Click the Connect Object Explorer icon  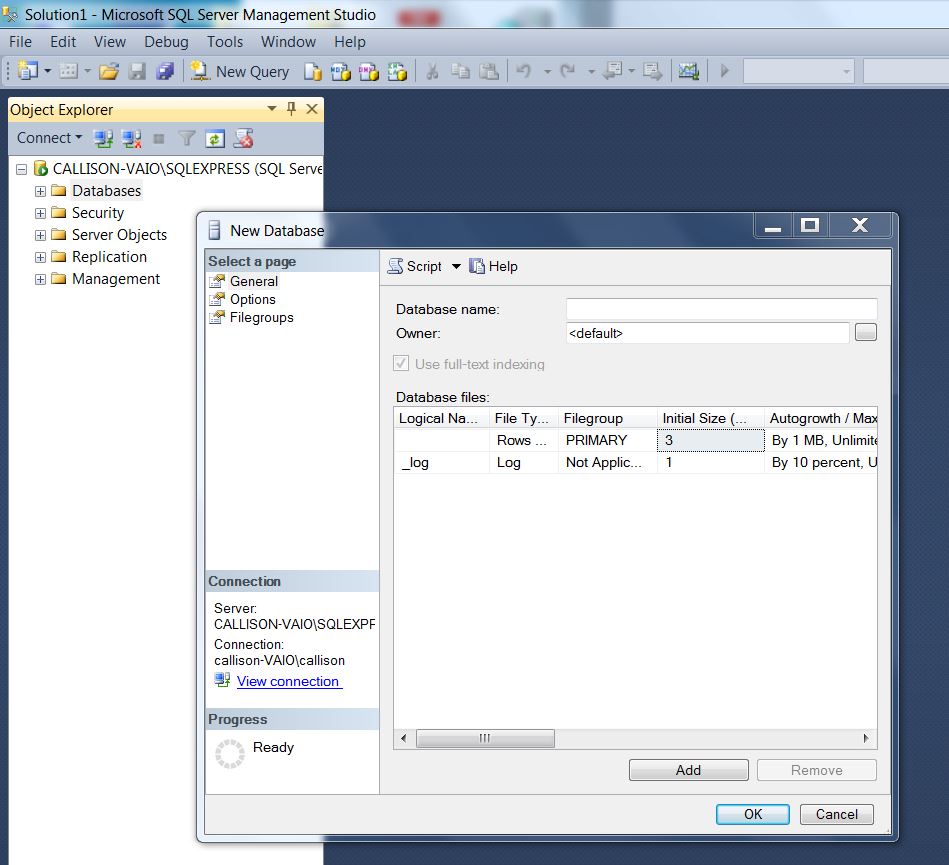click(103, 139)
